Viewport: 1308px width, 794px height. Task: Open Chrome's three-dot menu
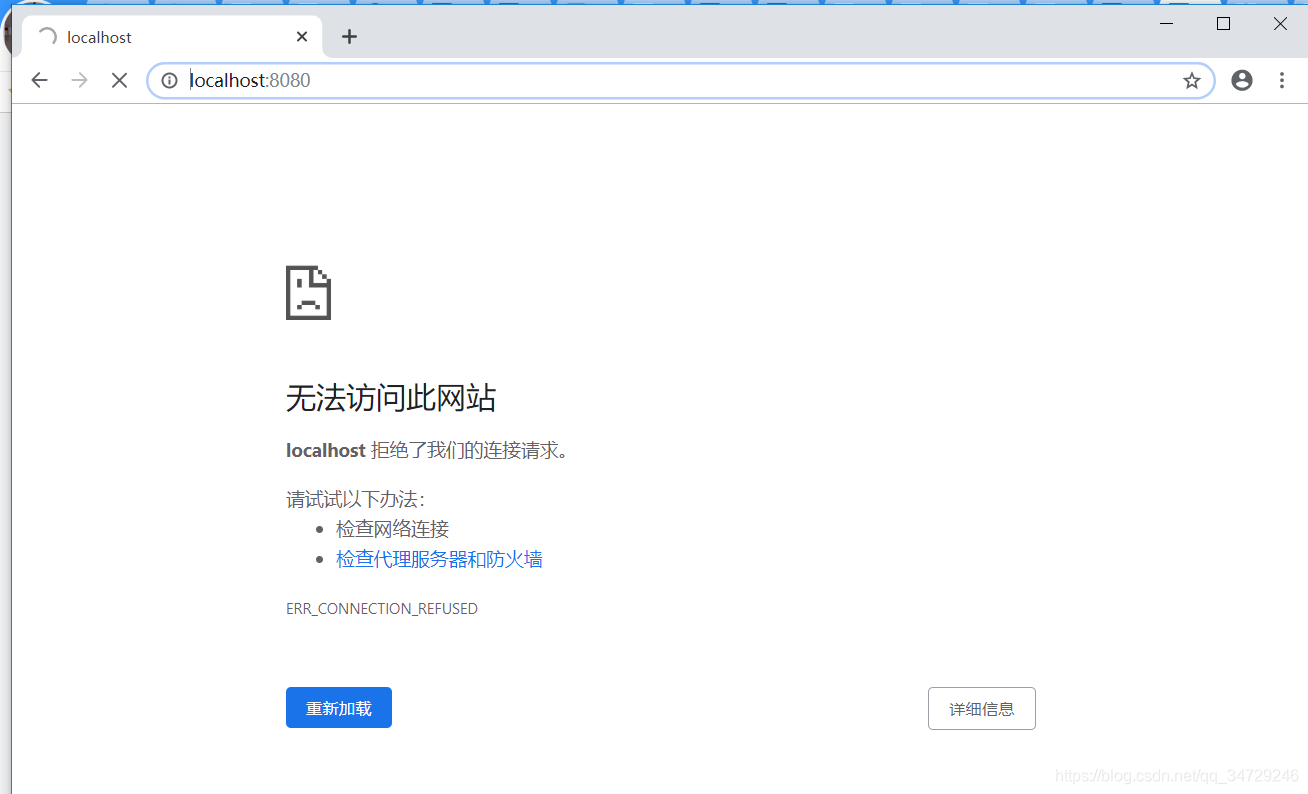pyautogui.click(x=1282, y=80)
